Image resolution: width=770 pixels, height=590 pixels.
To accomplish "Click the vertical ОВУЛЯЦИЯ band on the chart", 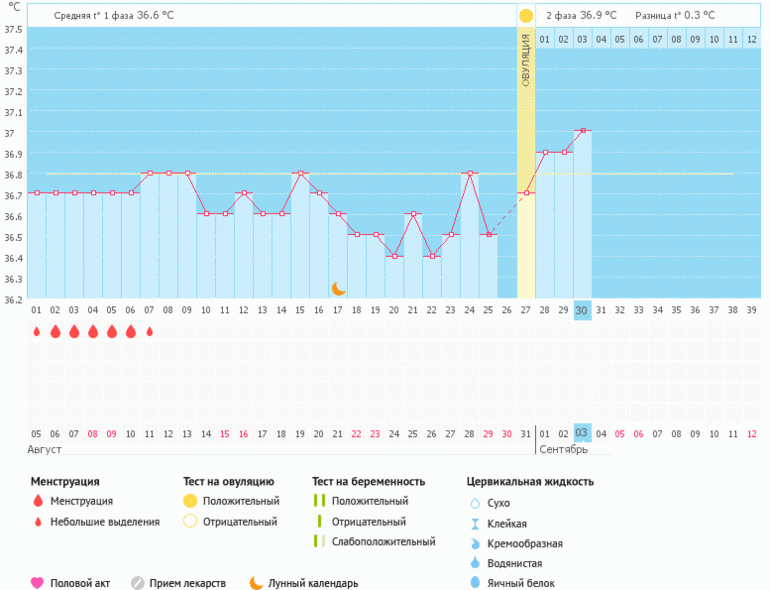I will coord(526,150).
